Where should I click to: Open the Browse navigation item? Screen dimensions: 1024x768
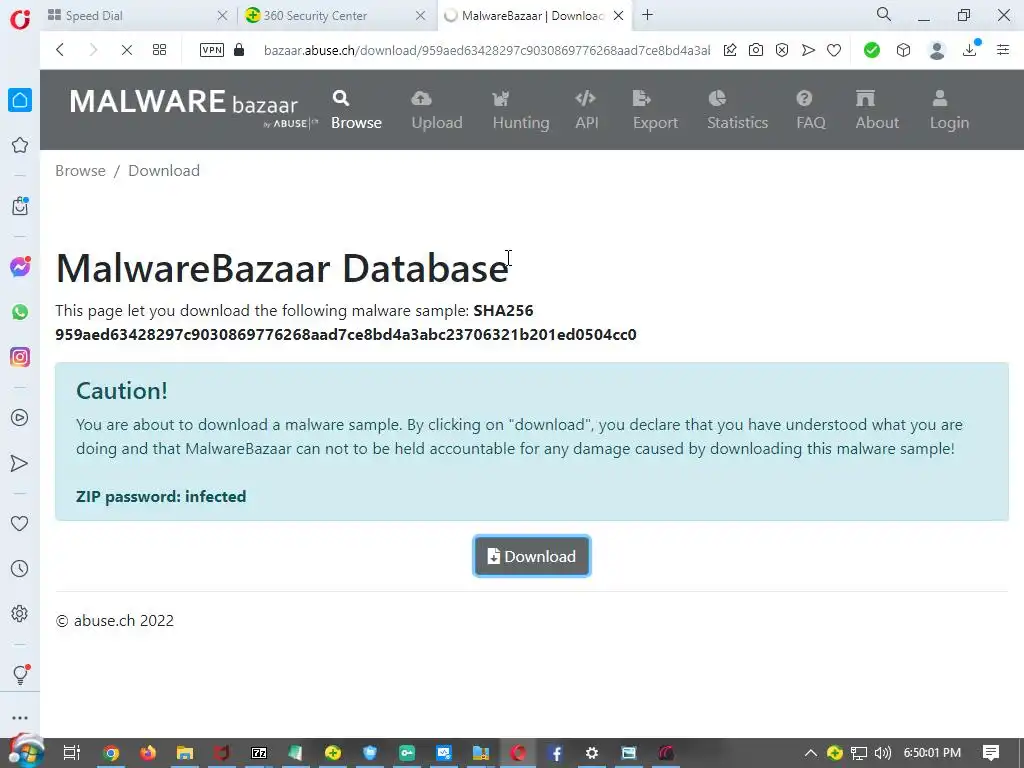(356, 110)
